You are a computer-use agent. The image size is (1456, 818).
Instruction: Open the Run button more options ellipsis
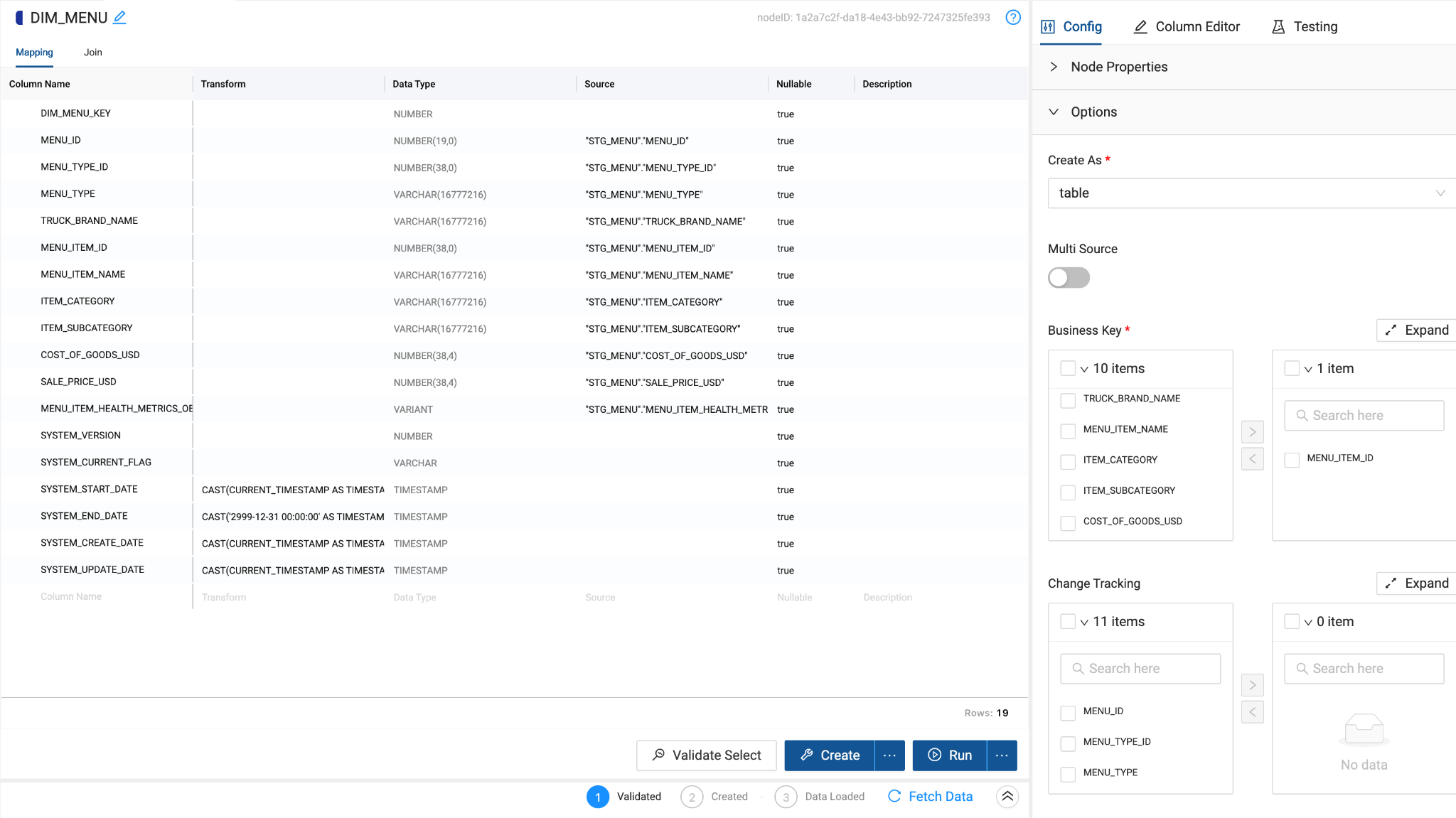1002,755
